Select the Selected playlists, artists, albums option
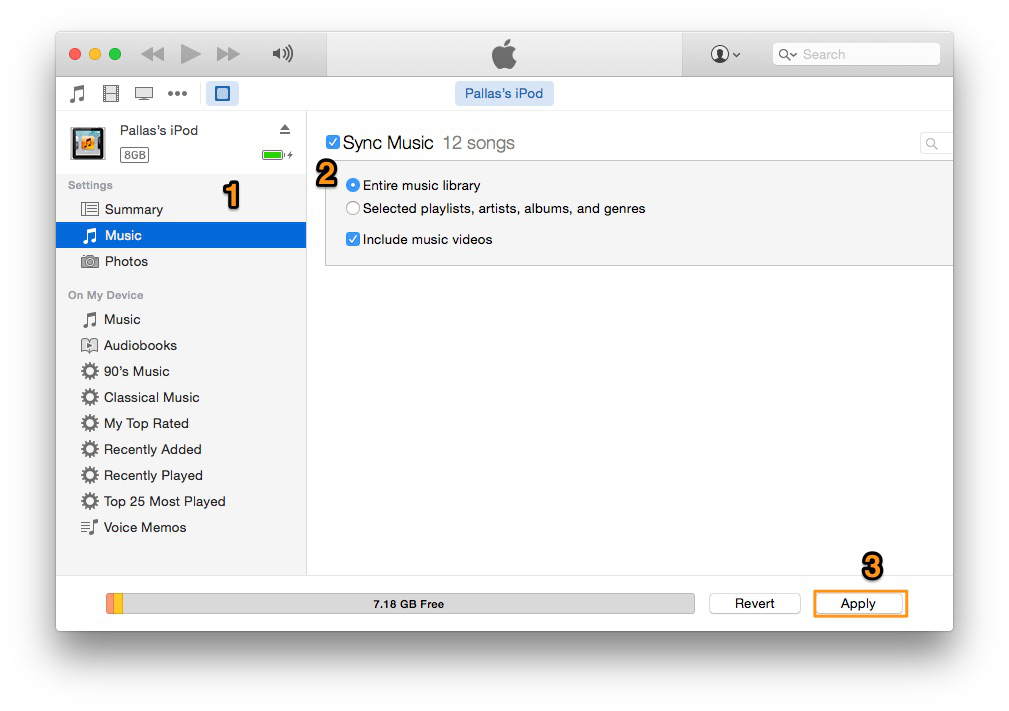Screen dimensions: 1009x711 click(x=353, y=208)
